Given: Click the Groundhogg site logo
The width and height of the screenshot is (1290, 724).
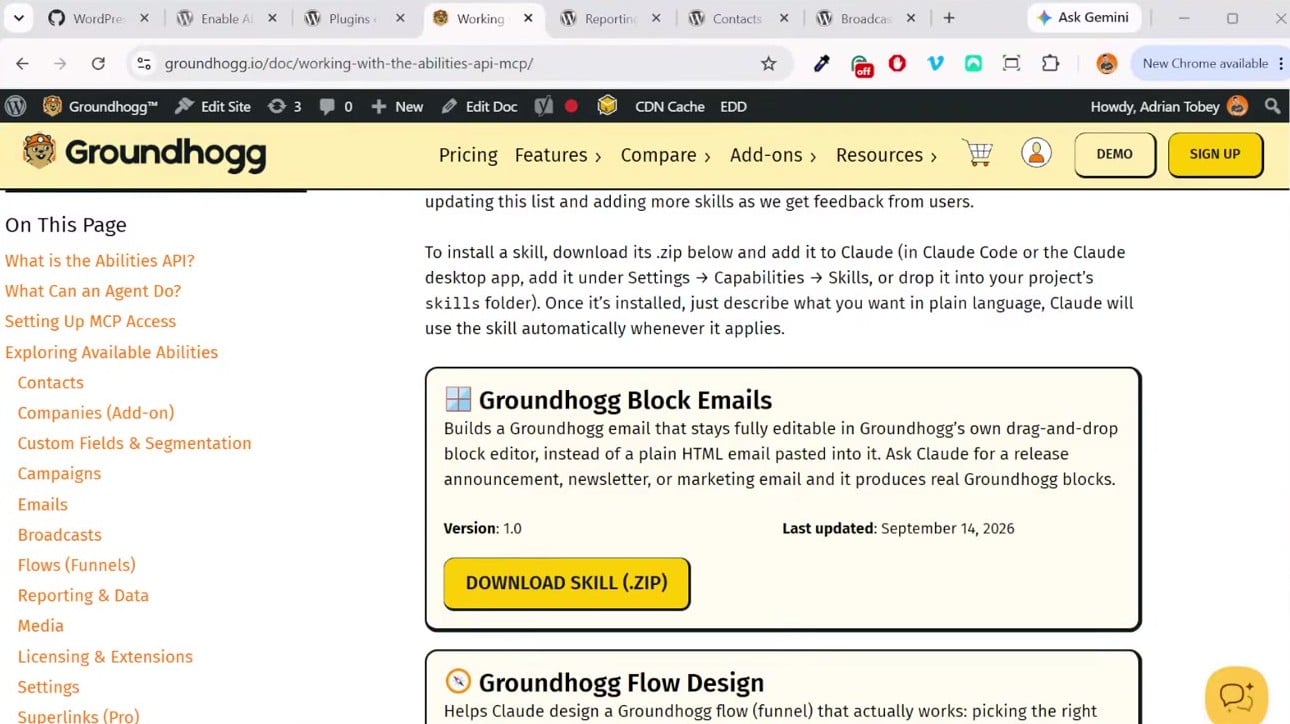Looking at the screenshot, I should click(x=144, y=154).
